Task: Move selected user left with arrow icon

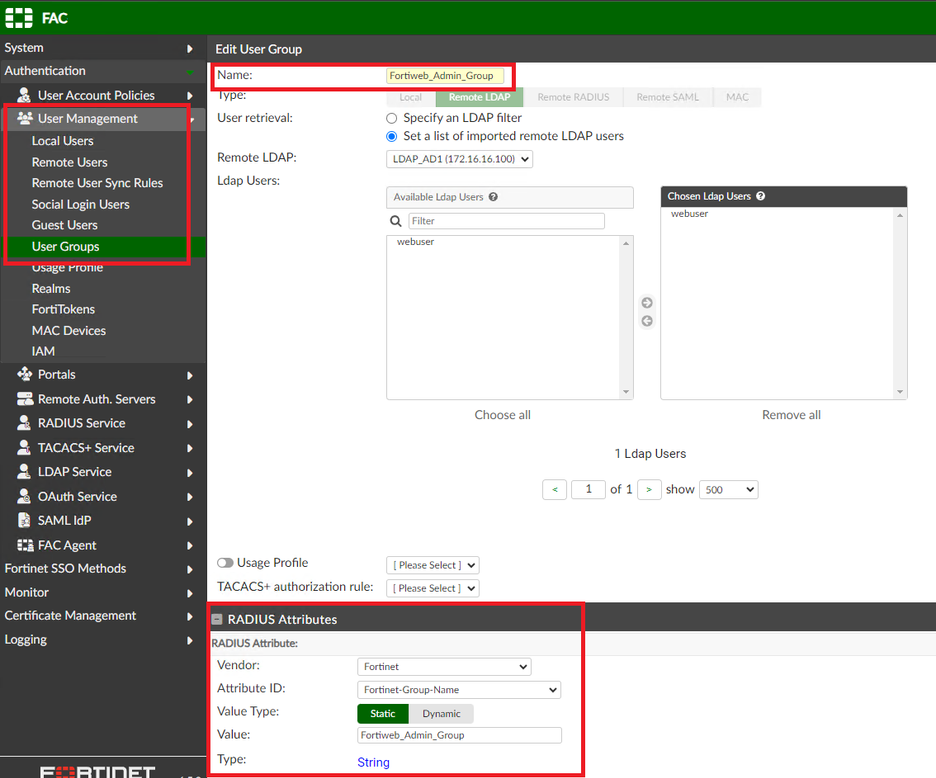Action: tap(647, 321)
